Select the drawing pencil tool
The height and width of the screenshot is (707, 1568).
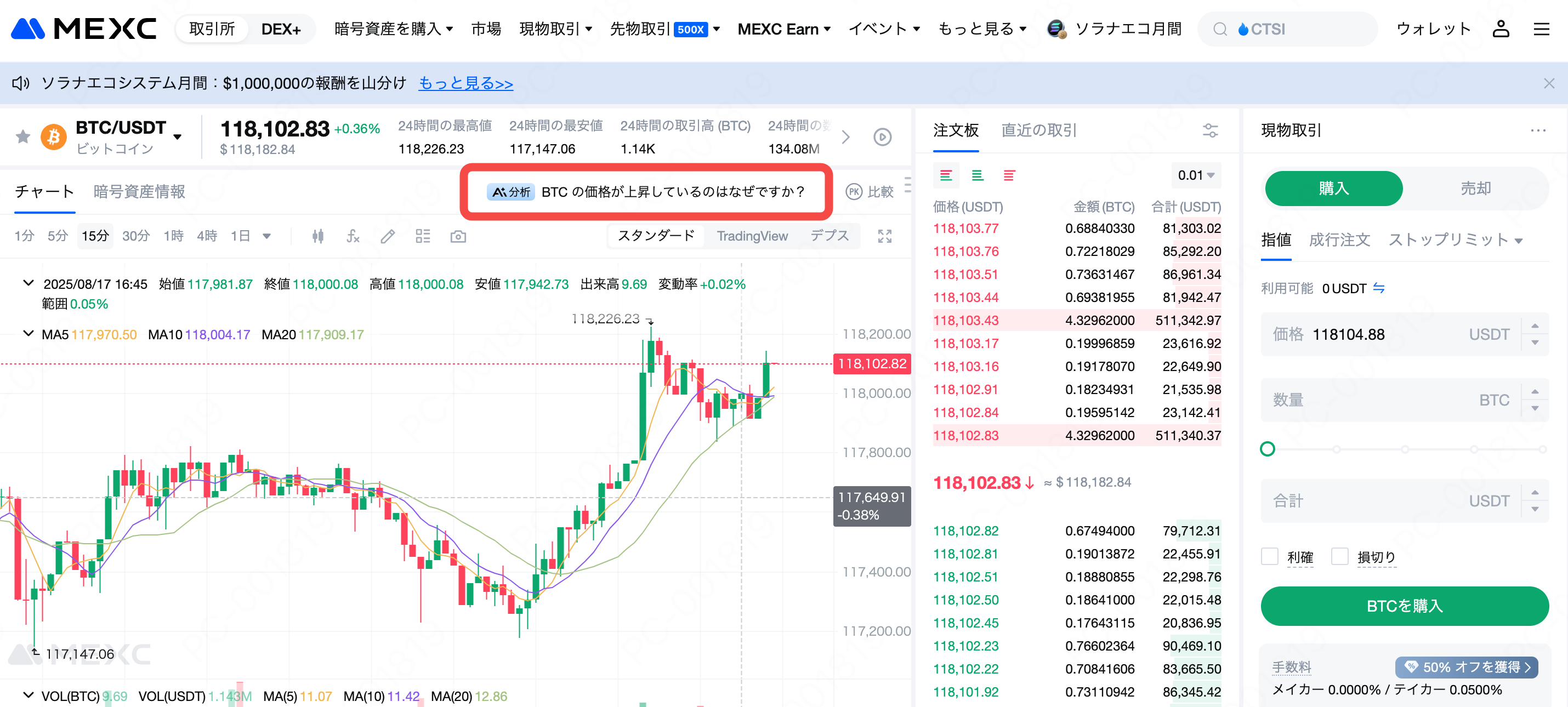click(x=388, y=236)
